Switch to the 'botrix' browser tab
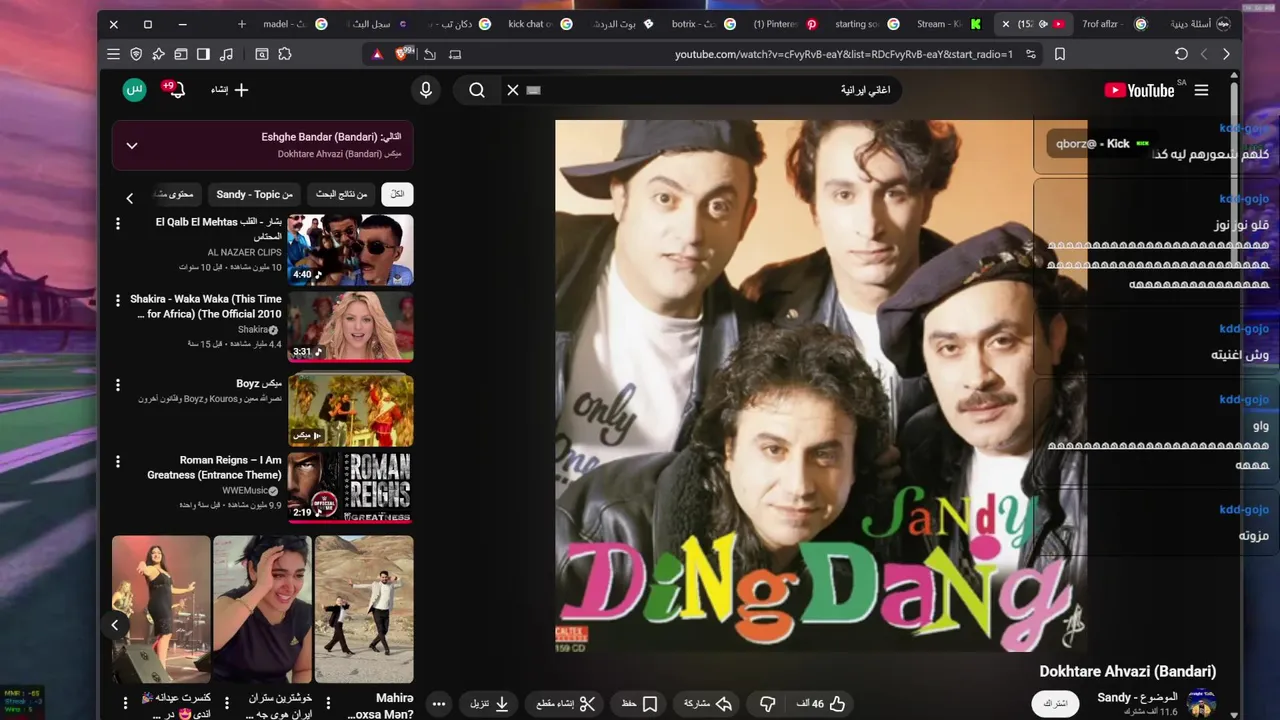Image resolution: width=1280 pixels, height=720 pixels. click(x=702, y=24)
